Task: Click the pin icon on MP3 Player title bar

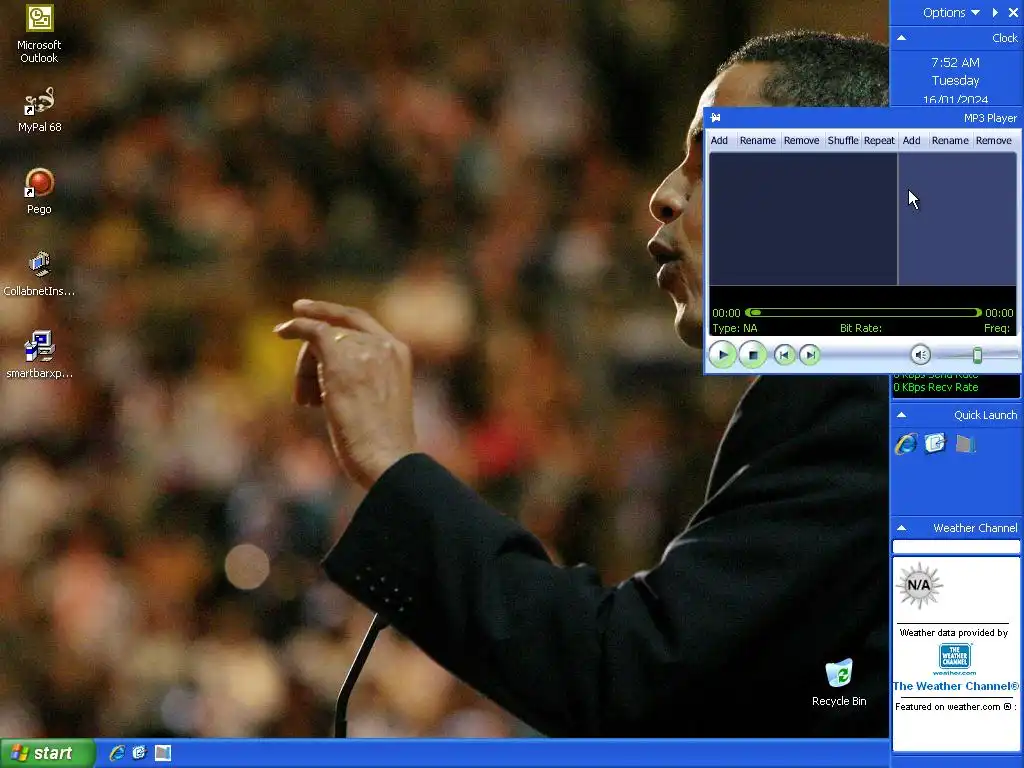Action: (716, 118)
